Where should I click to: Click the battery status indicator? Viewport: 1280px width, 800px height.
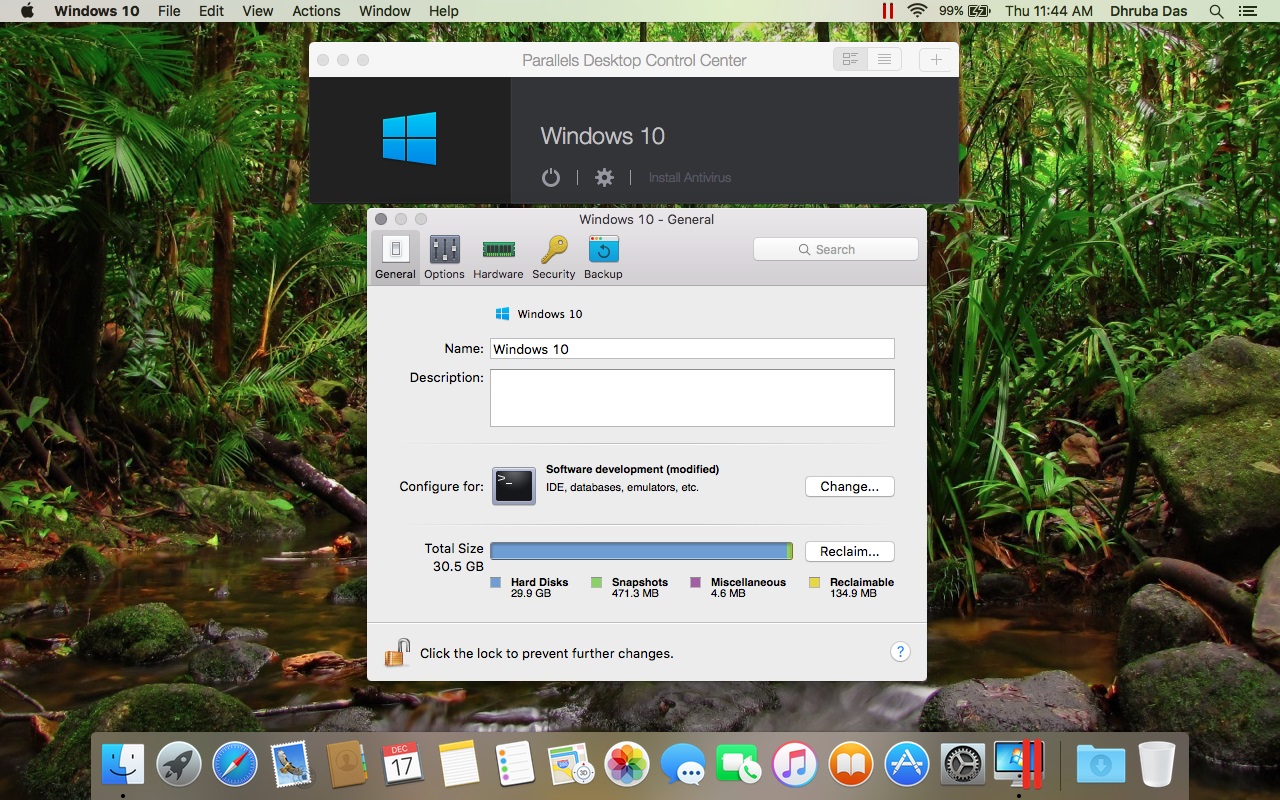[x=964, y=11]
